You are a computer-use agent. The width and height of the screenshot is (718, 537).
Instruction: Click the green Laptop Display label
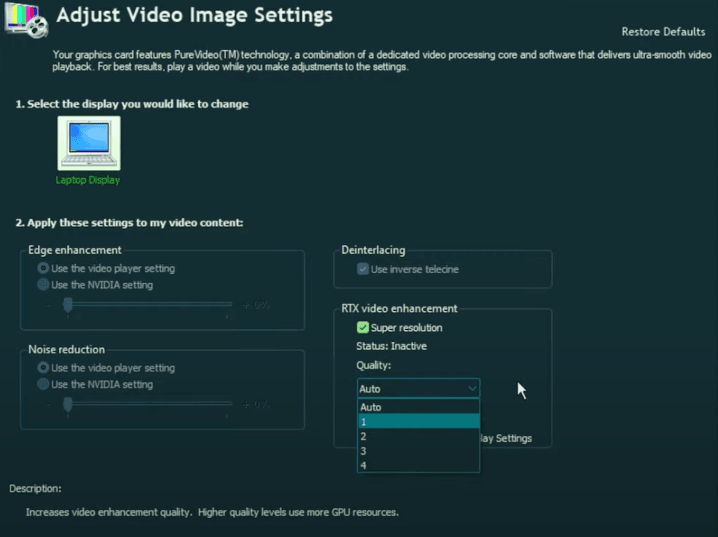click(89, 181)
